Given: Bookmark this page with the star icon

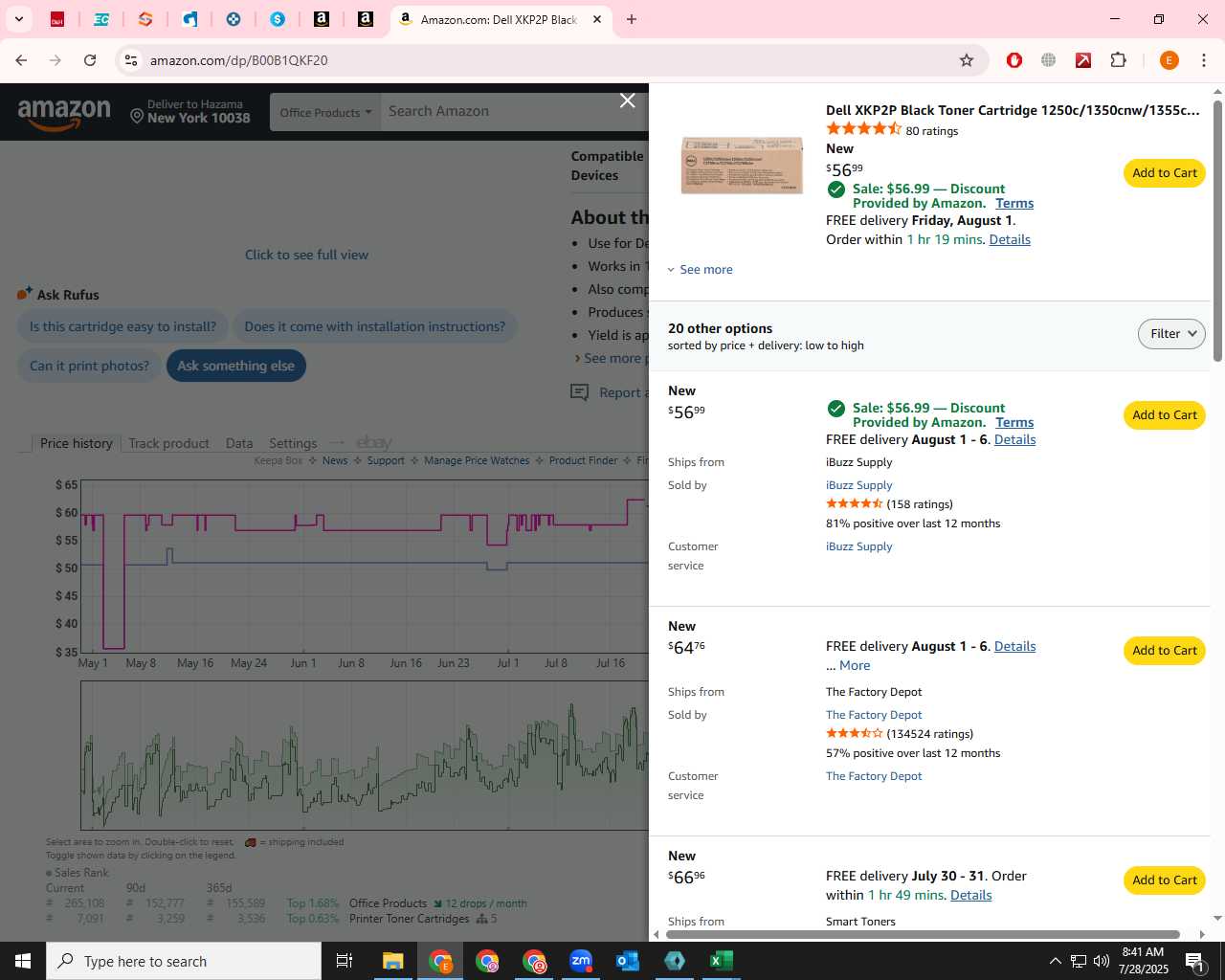Looking at the screenshot, I should (x=967, y=60).
